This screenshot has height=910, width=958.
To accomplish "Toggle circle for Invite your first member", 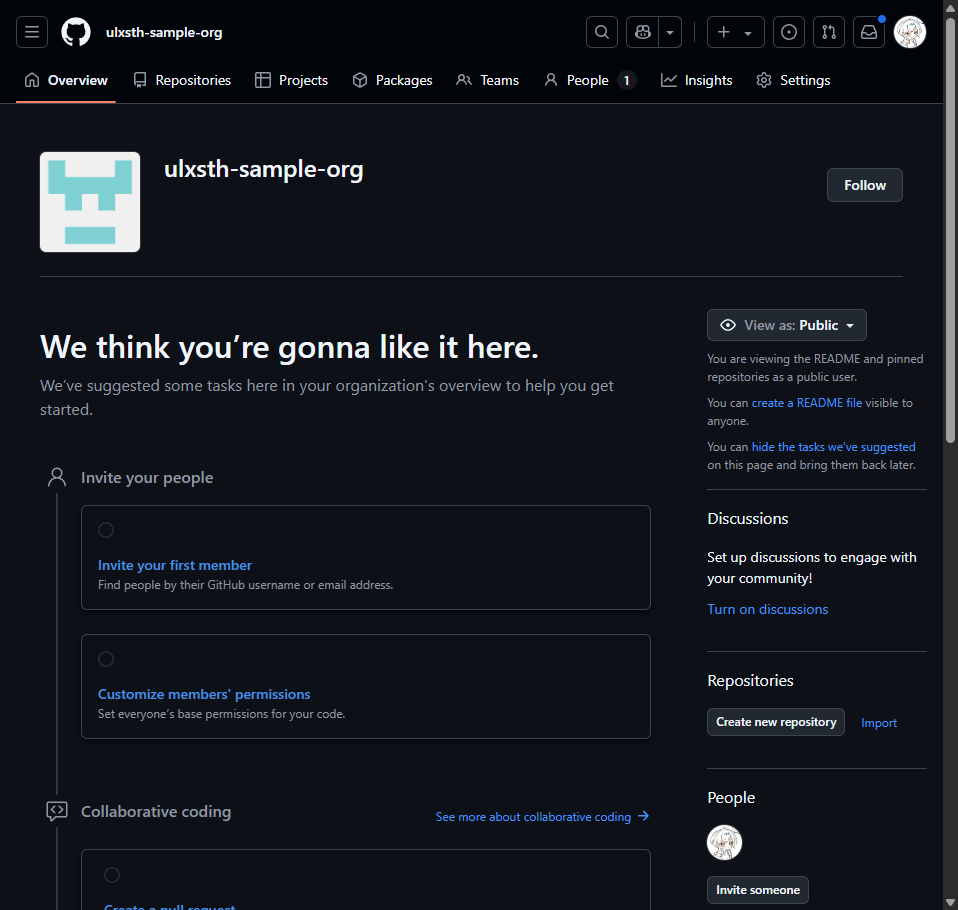I will 106,530.
